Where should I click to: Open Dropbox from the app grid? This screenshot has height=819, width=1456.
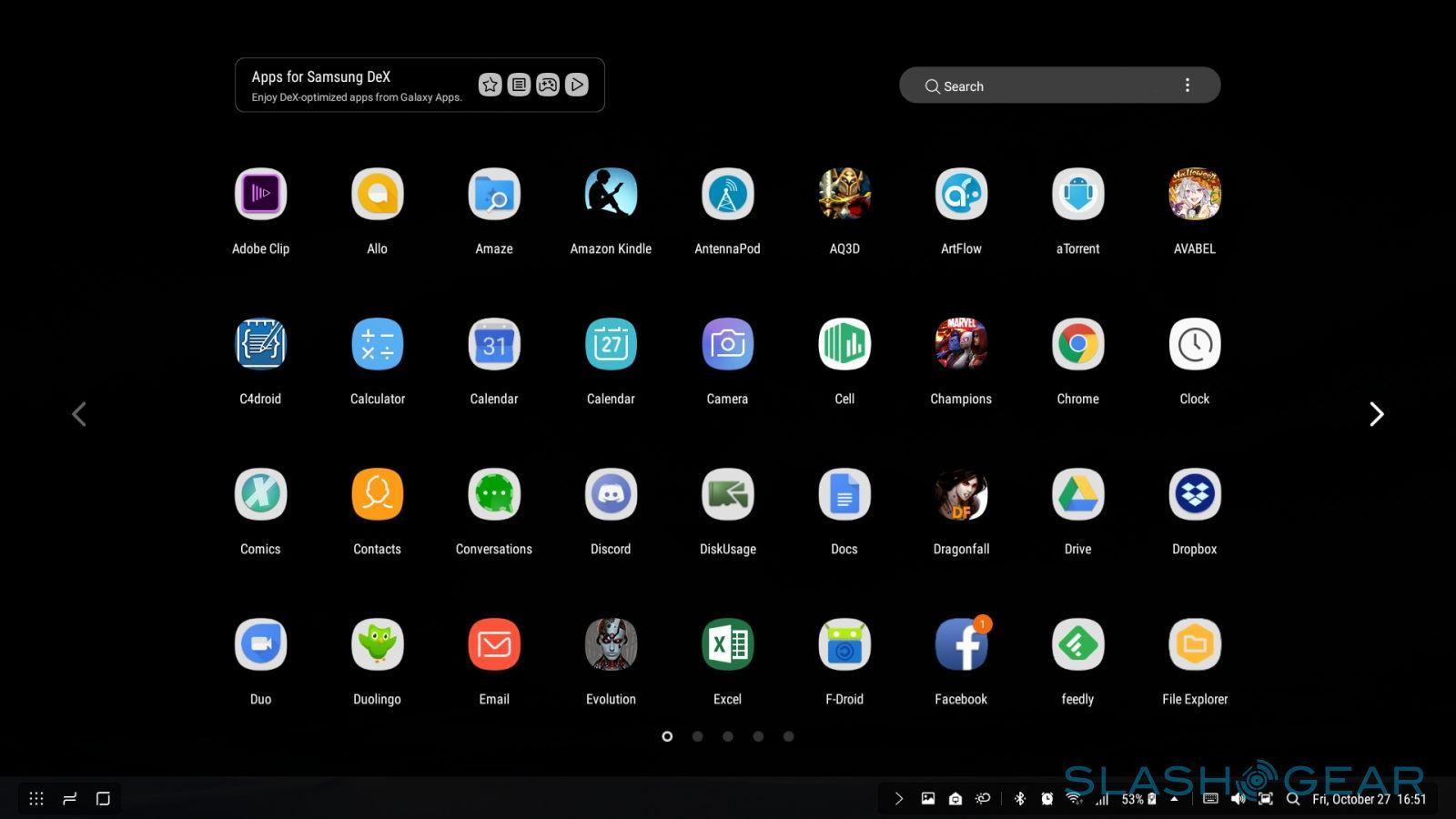click(1194, 495)
